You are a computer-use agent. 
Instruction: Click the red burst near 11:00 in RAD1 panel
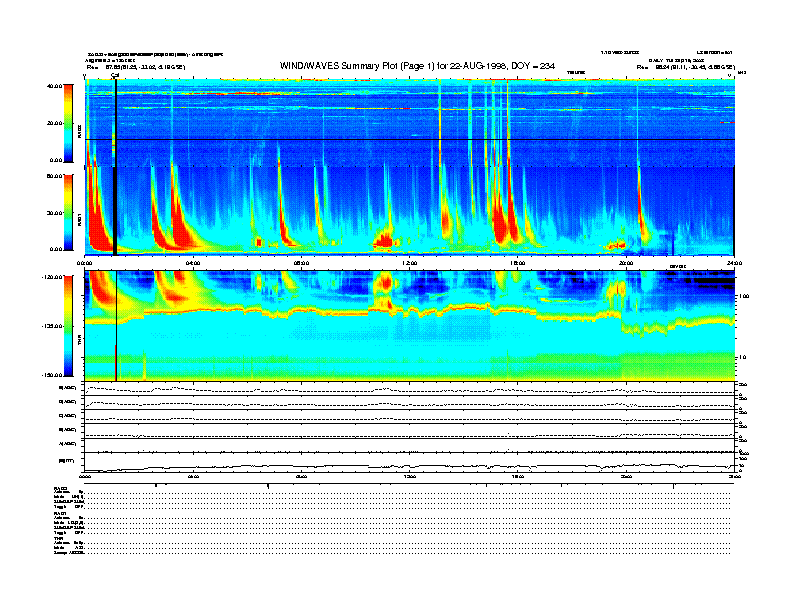pos(384,239)
